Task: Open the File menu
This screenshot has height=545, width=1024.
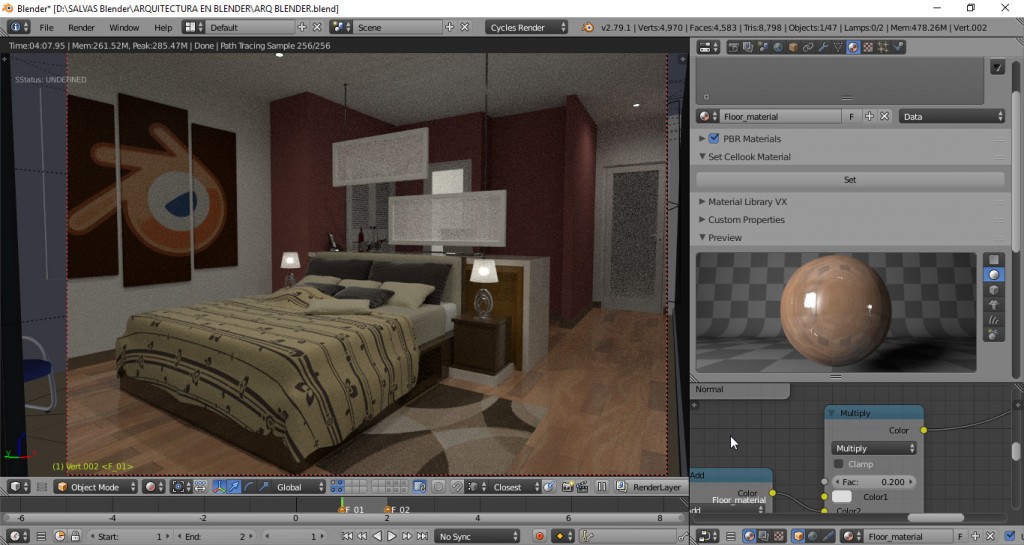Action: [x=46, y=27]
